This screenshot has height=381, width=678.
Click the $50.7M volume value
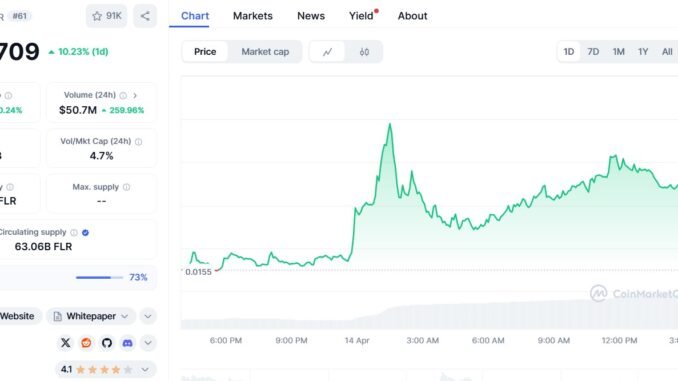[78, 110]
